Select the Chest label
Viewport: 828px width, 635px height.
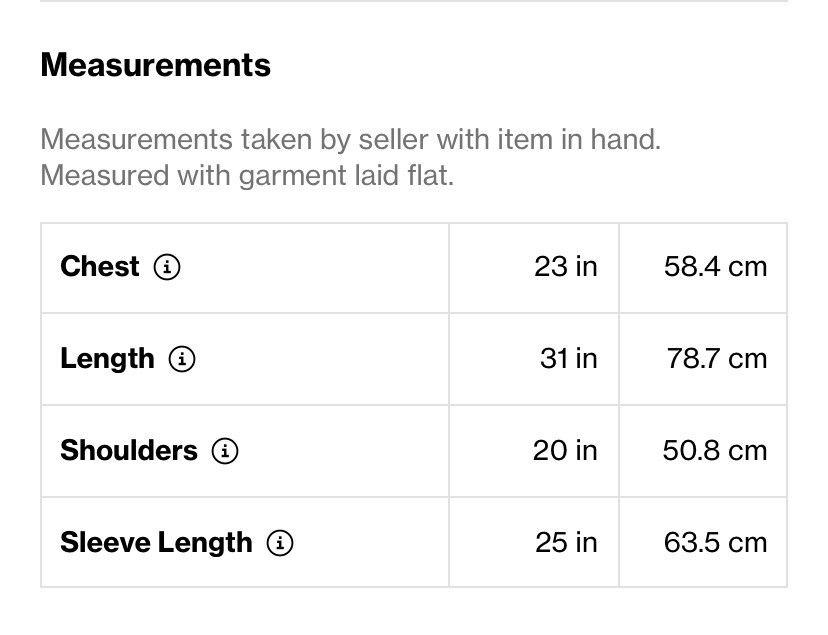100,266
